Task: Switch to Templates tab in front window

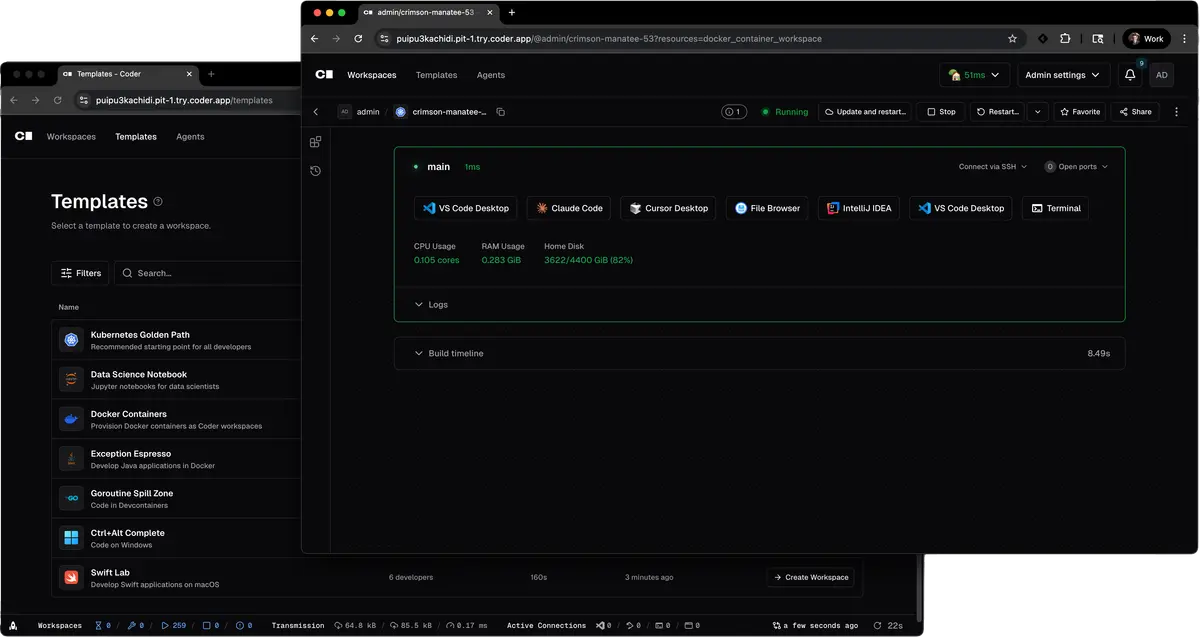Action: [436, 75]
